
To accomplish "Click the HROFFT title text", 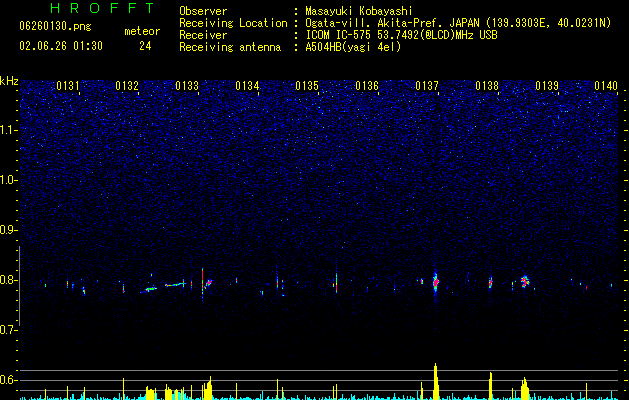I will coord(103,8).
